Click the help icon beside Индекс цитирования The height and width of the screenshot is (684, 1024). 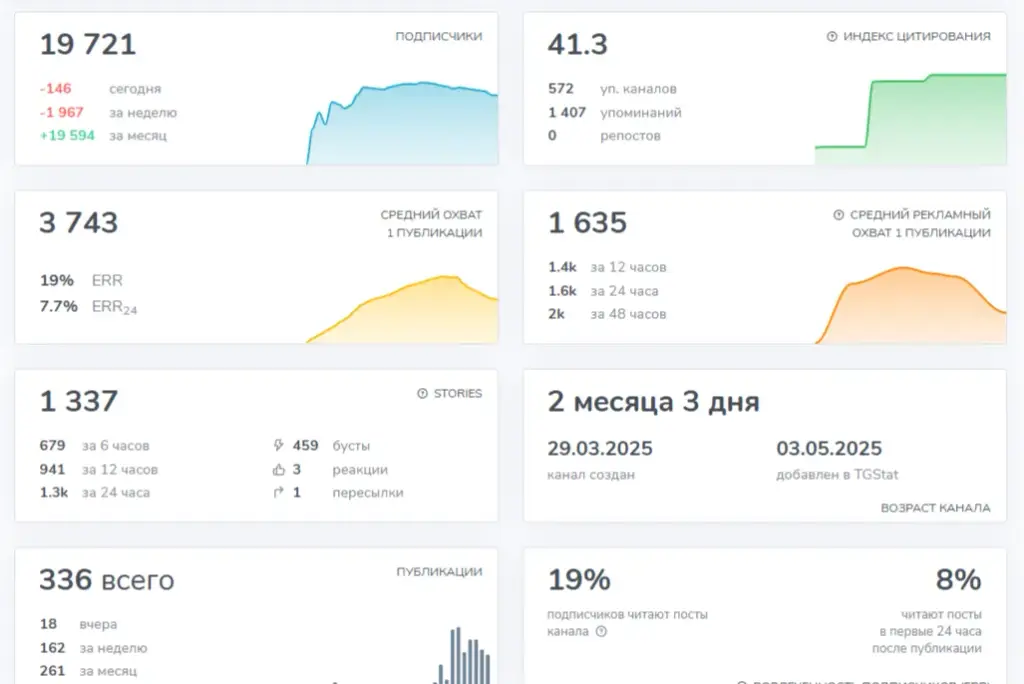832,37
